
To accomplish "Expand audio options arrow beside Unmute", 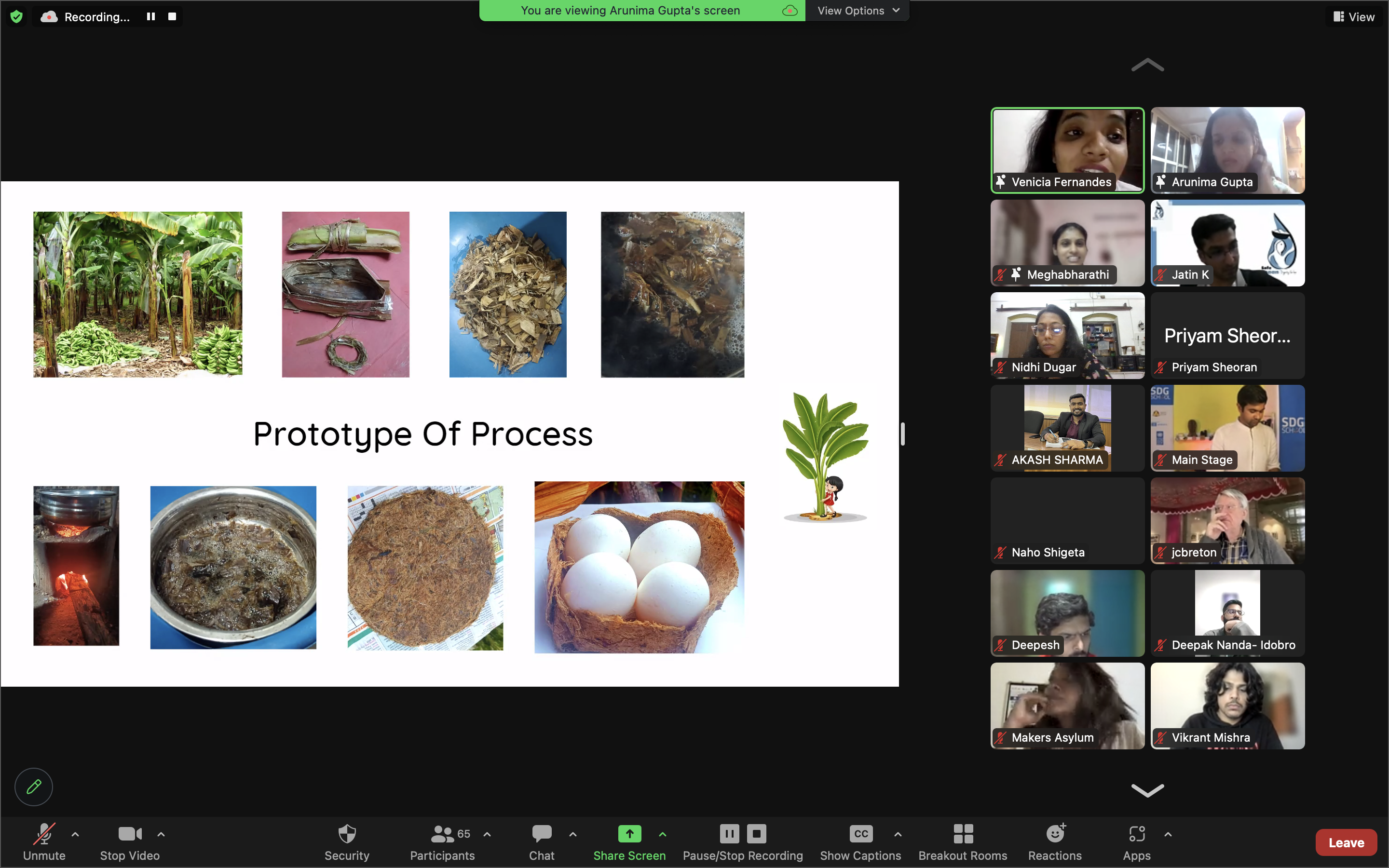I will pyautogui.click(x=75, y=834).
